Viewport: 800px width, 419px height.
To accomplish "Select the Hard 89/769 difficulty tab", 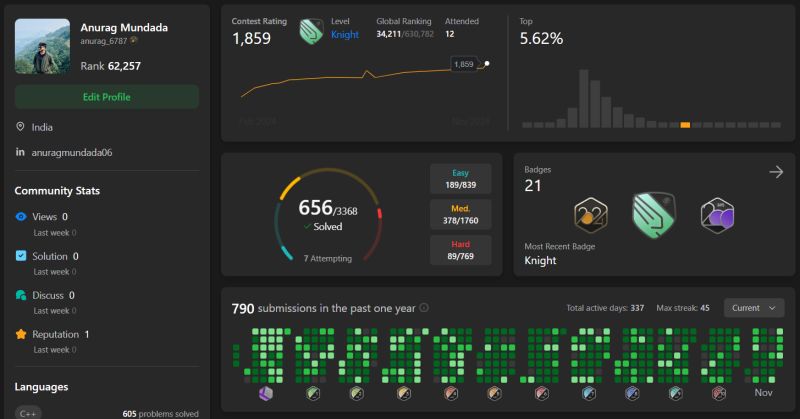I will click(x=460, y=250).
